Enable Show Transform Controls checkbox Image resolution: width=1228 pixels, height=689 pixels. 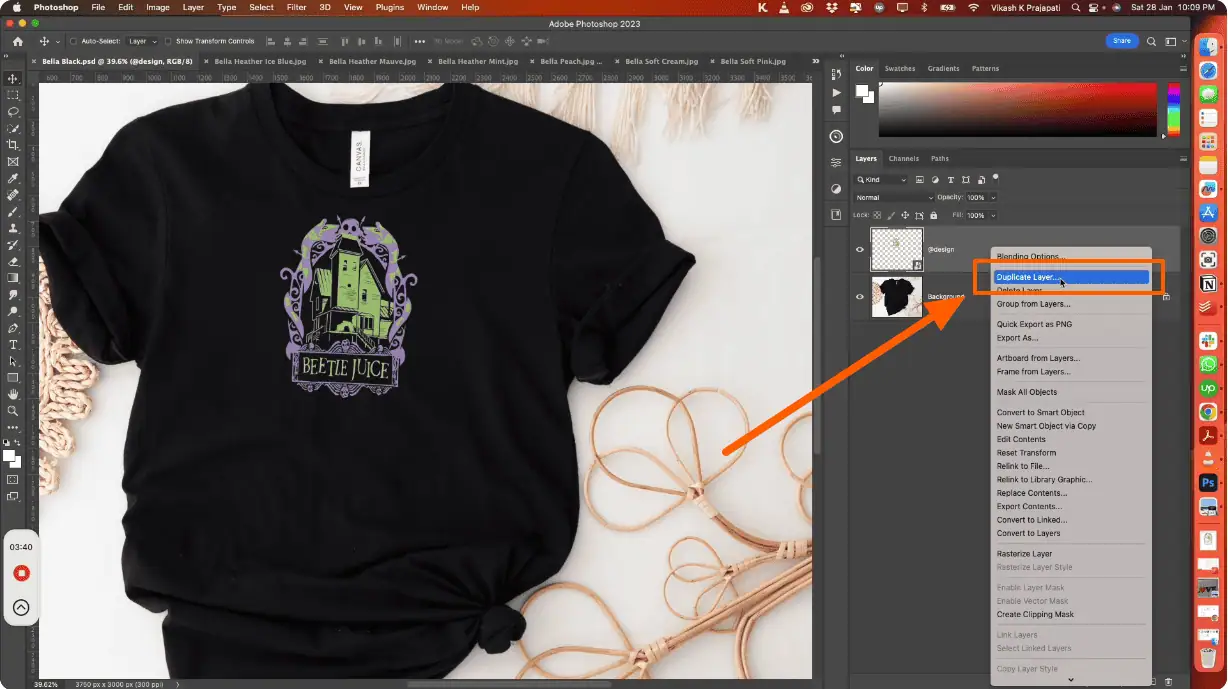(x=168, y=42)
